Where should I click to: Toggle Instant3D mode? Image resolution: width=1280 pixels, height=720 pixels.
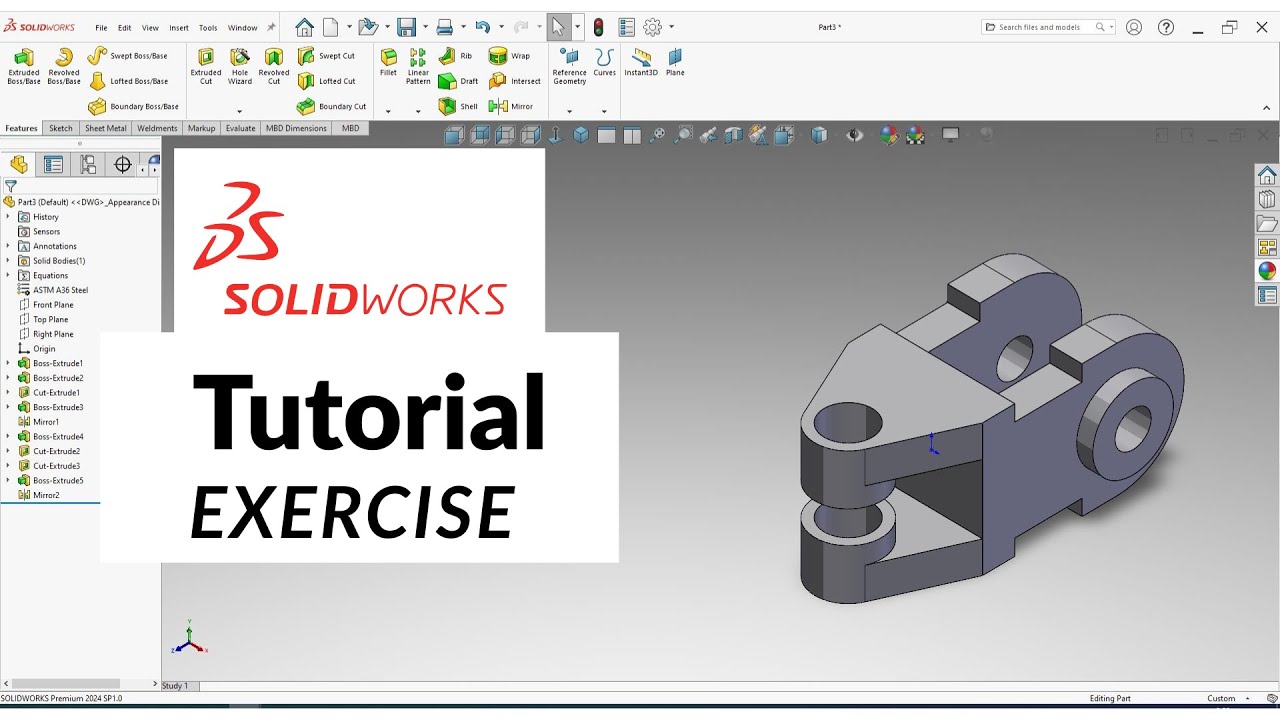click(x=641, y=62)
